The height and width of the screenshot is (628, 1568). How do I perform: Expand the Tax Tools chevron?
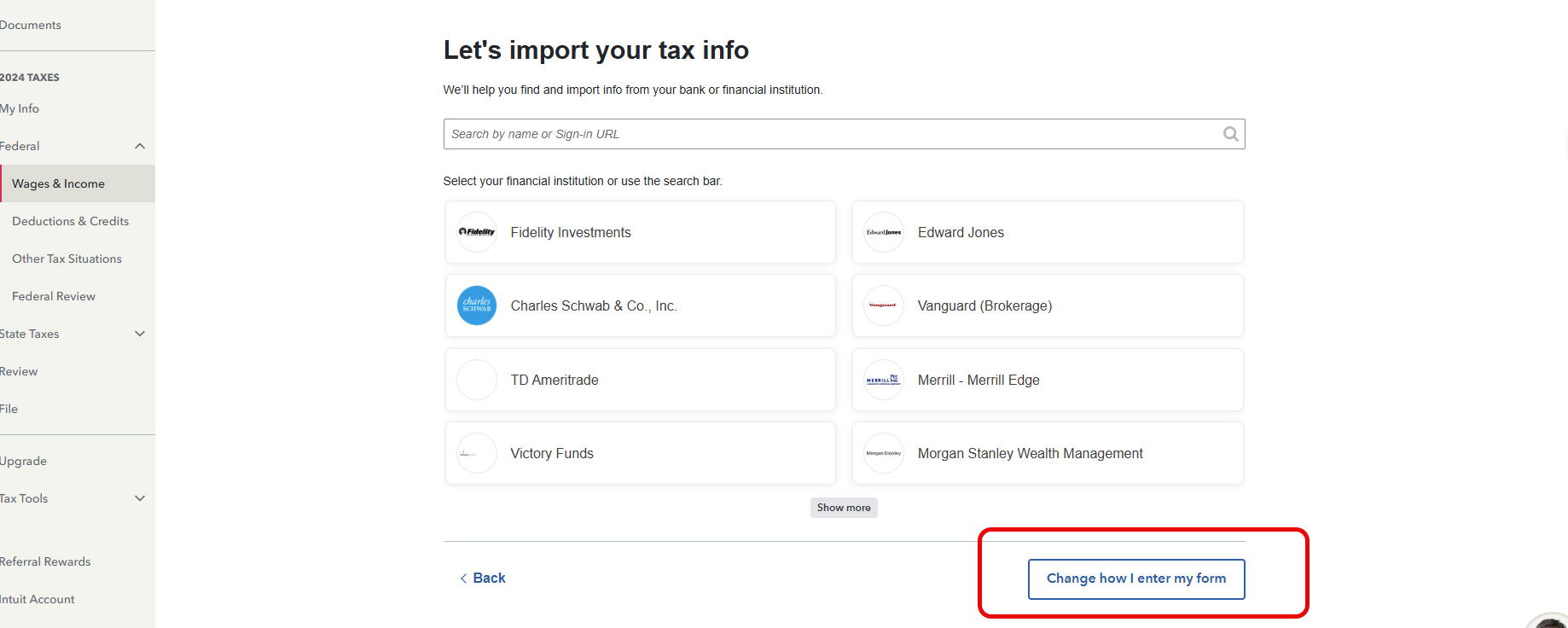point(140,498)
